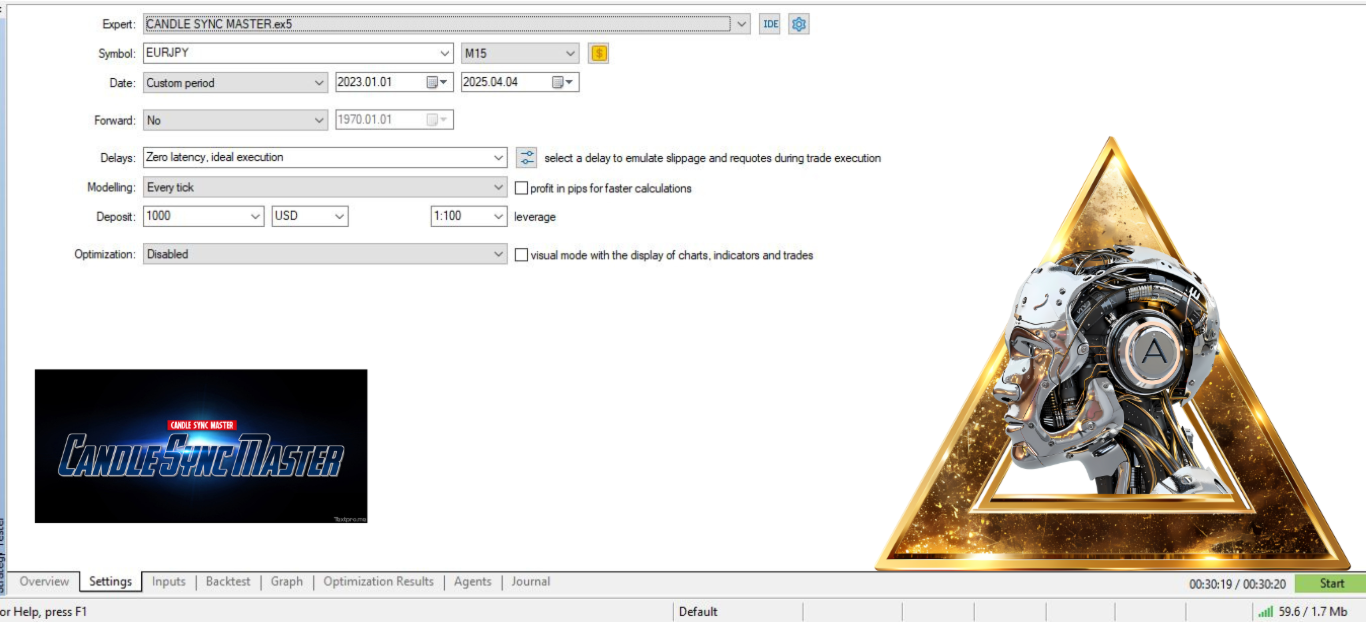Click the symbol specification dollar icon
The image size is (1366, 622).
pos(599,53)
